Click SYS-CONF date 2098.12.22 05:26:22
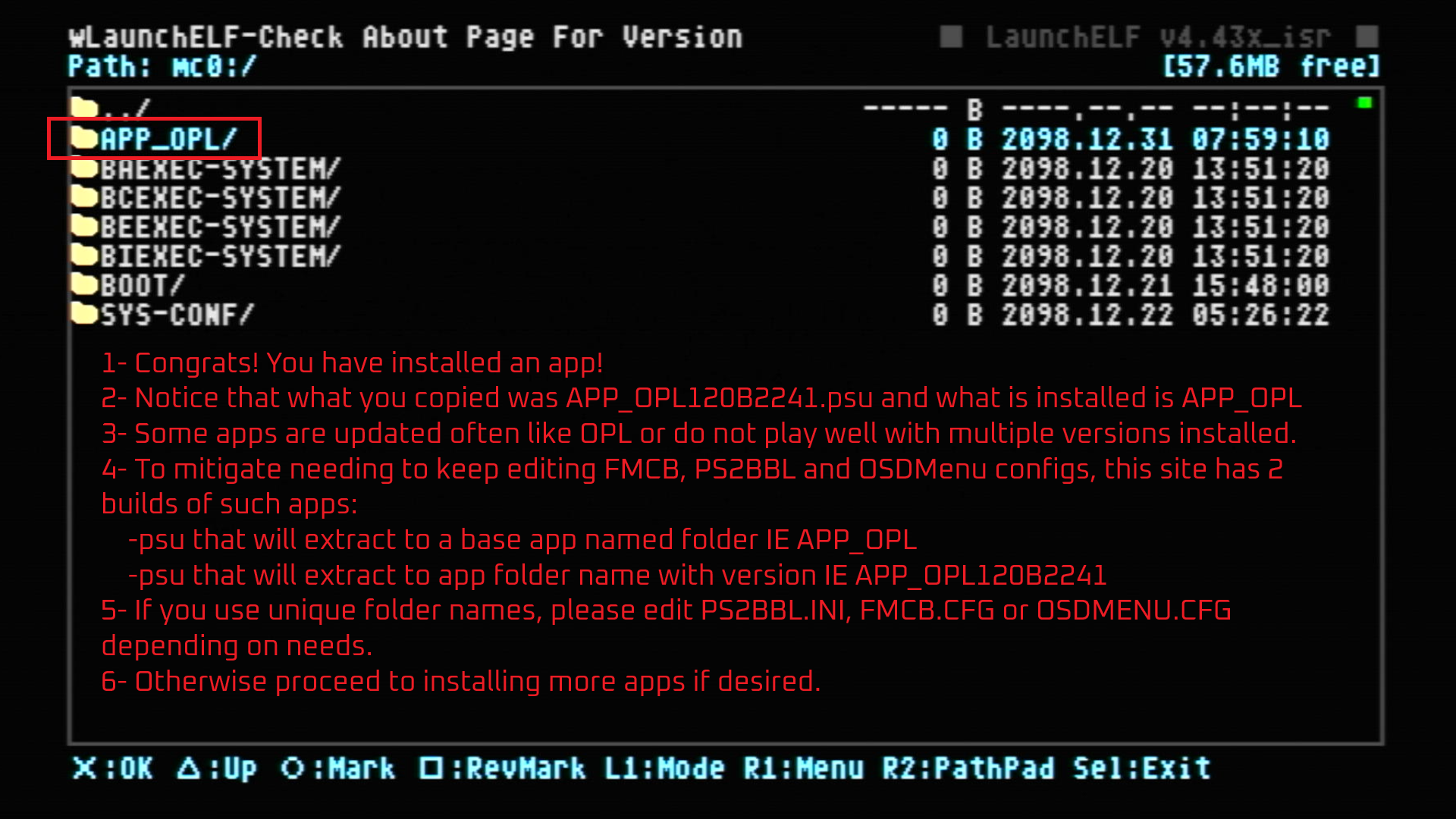This screenshot has height=819, width=1456. (1166, 315)
